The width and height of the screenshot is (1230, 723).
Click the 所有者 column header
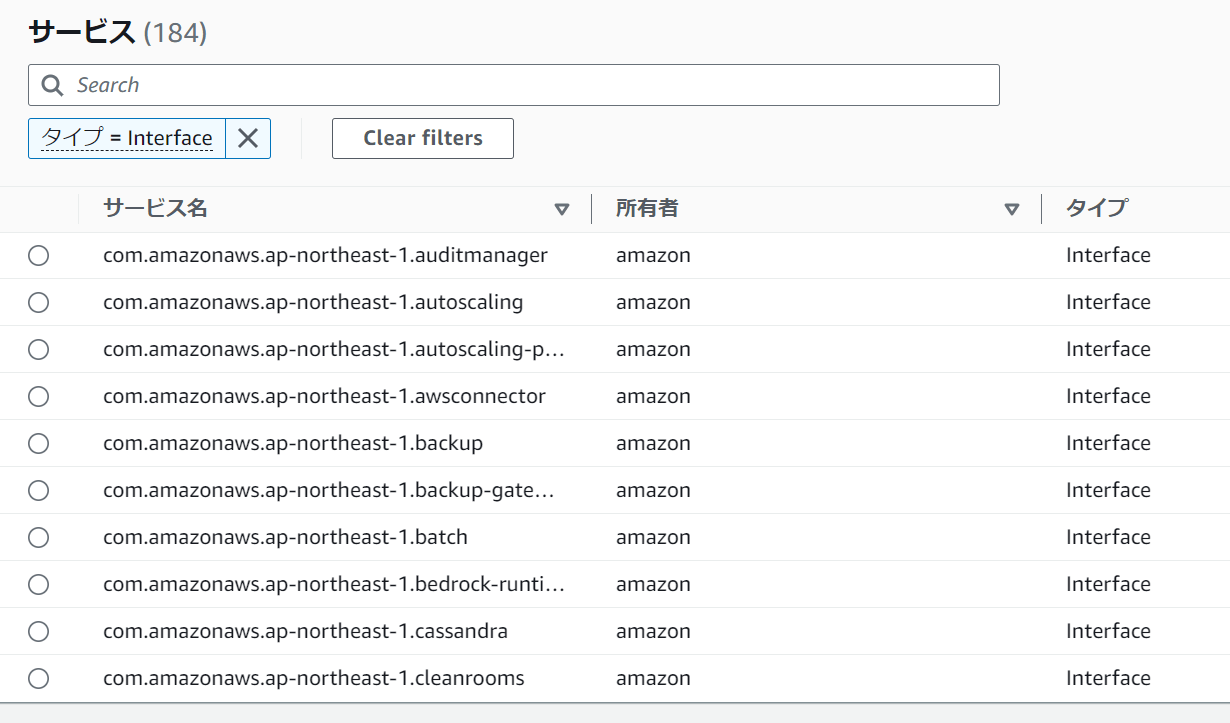[x=647, y=208]
